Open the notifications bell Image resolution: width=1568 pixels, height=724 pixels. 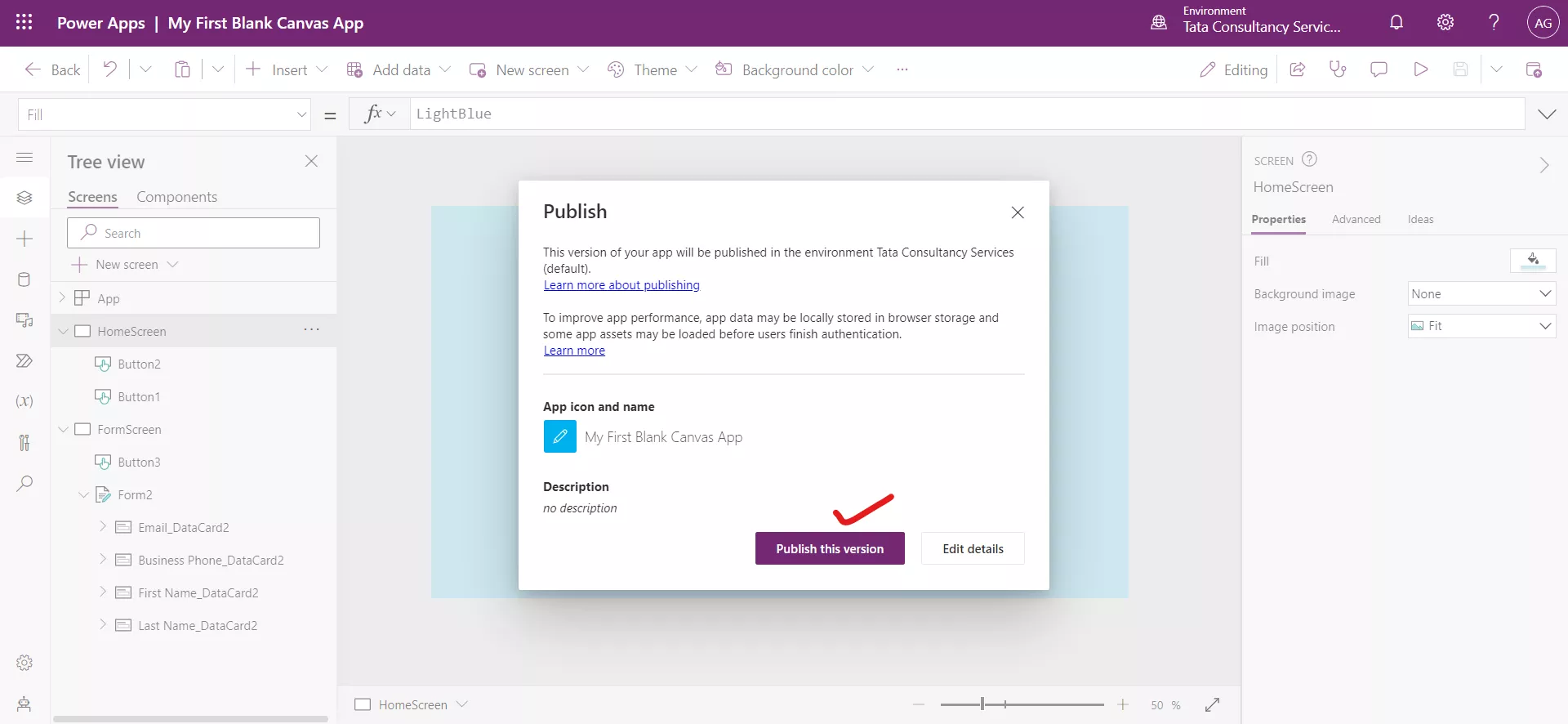coord(1396,22)
